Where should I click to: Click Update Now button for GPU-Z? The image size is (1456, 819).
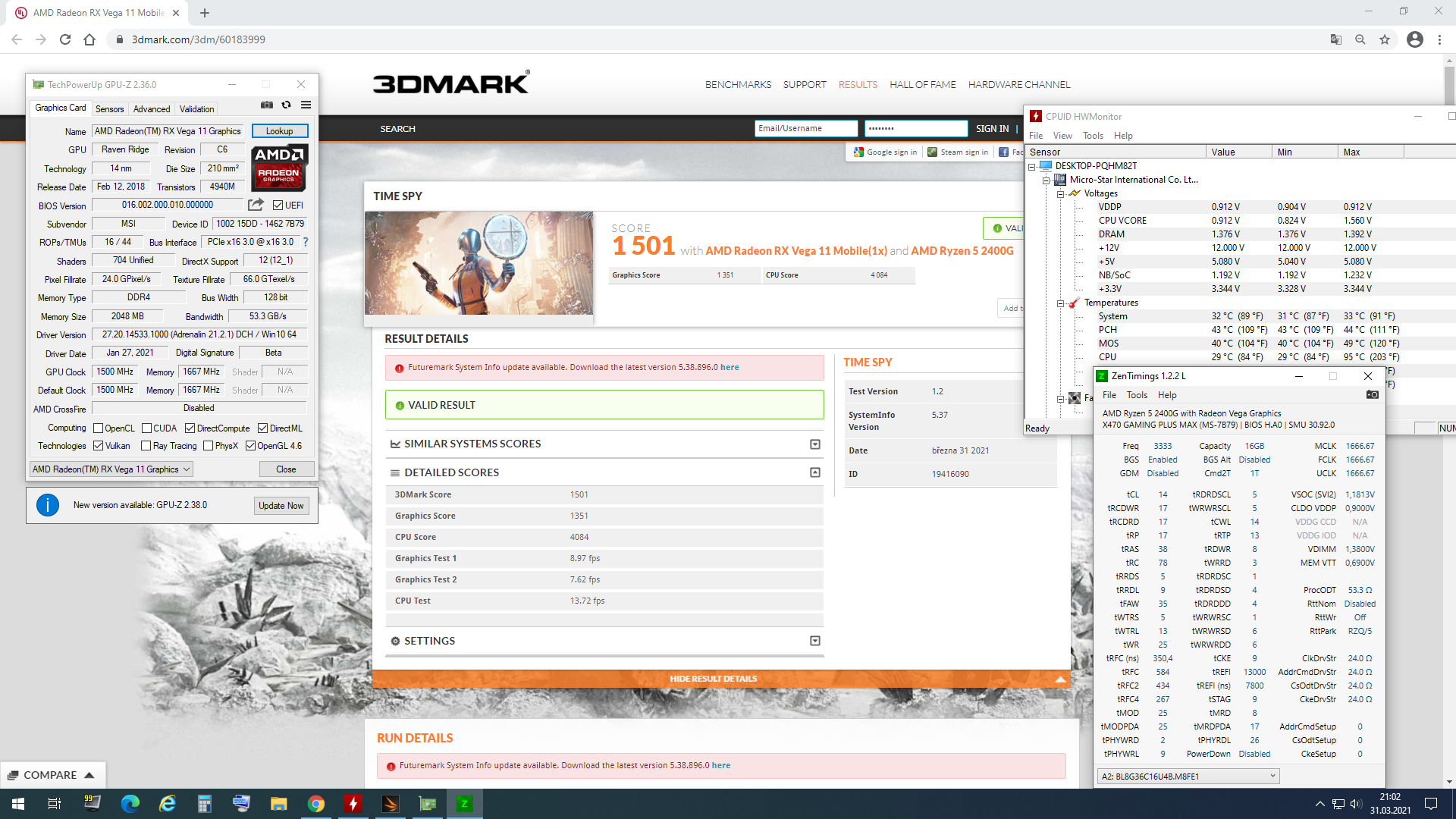click(x=281, y=506)
